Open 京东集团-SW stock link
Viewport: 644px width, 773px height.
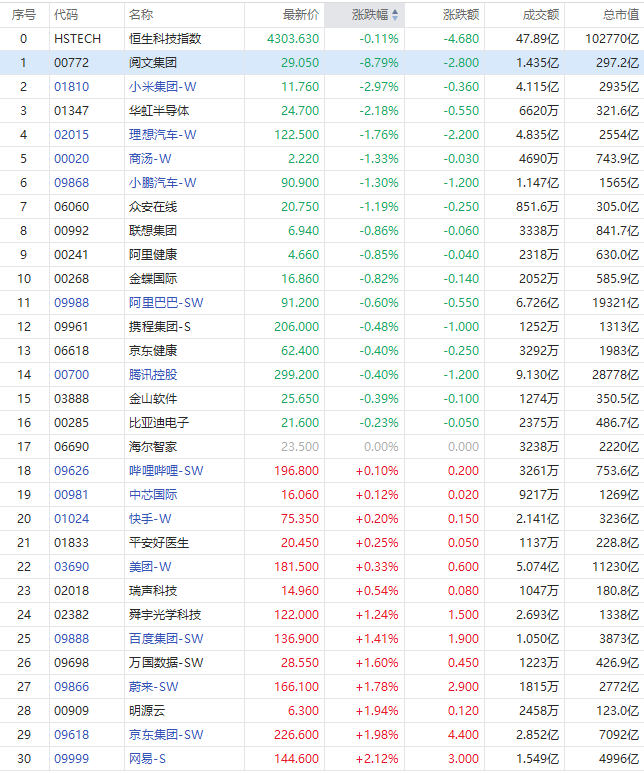[x=166, y=735]
